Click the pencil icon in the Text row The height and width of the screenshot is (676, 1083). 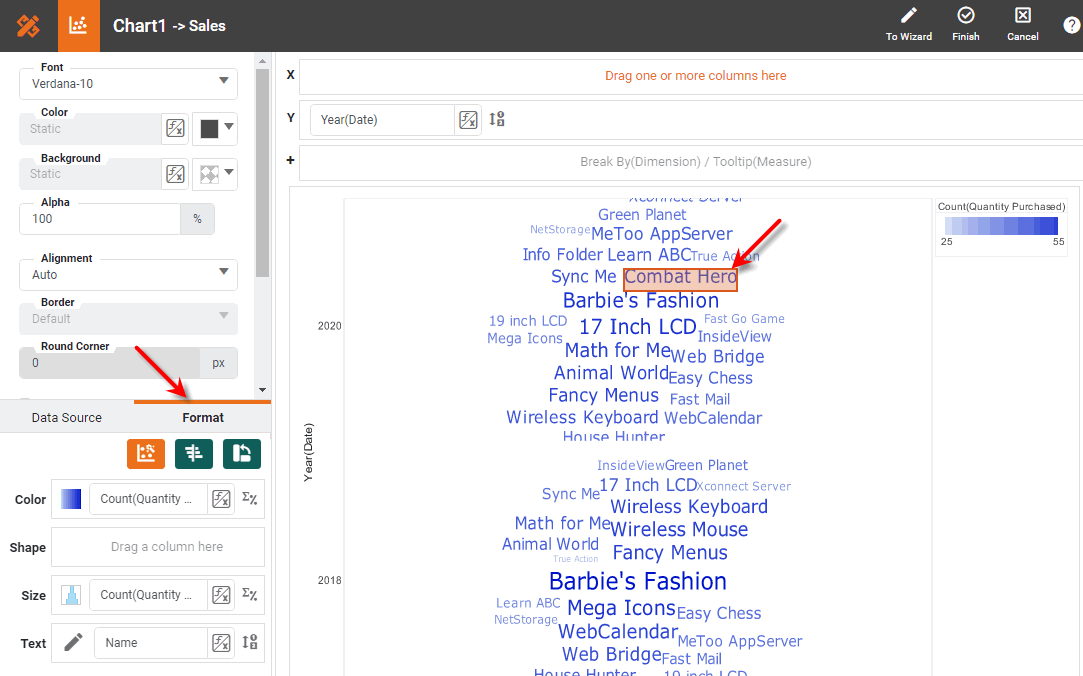71,642
